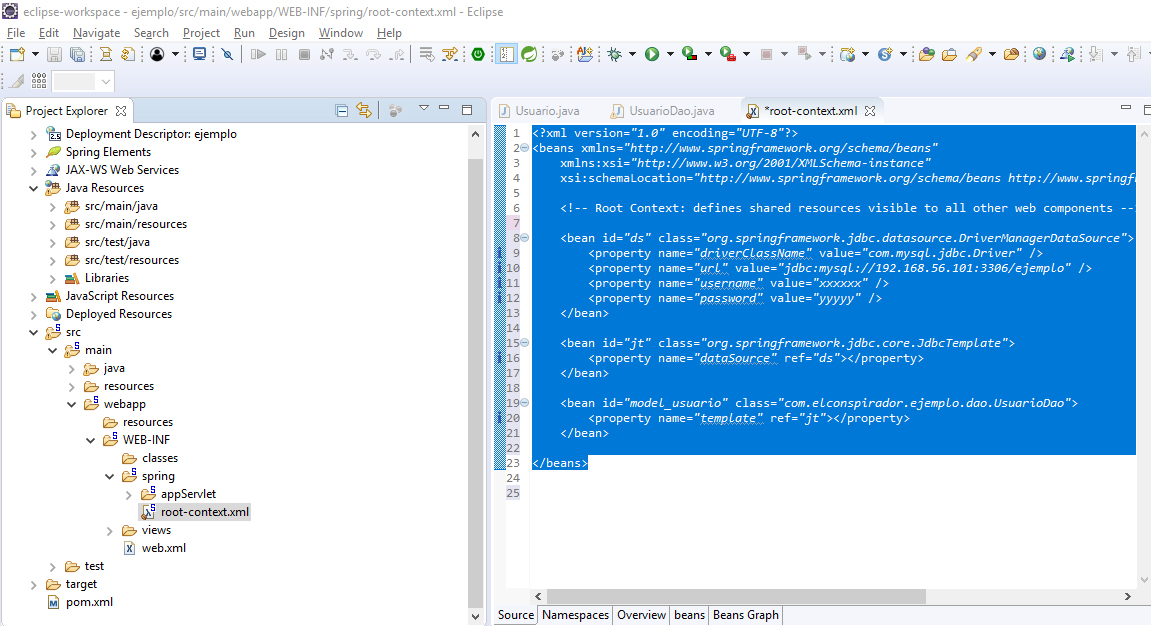The height and width of the screenshot is (626, 1151).
Task: Switch to the Overview bottom tab
Action: click(x=642, y=615)
